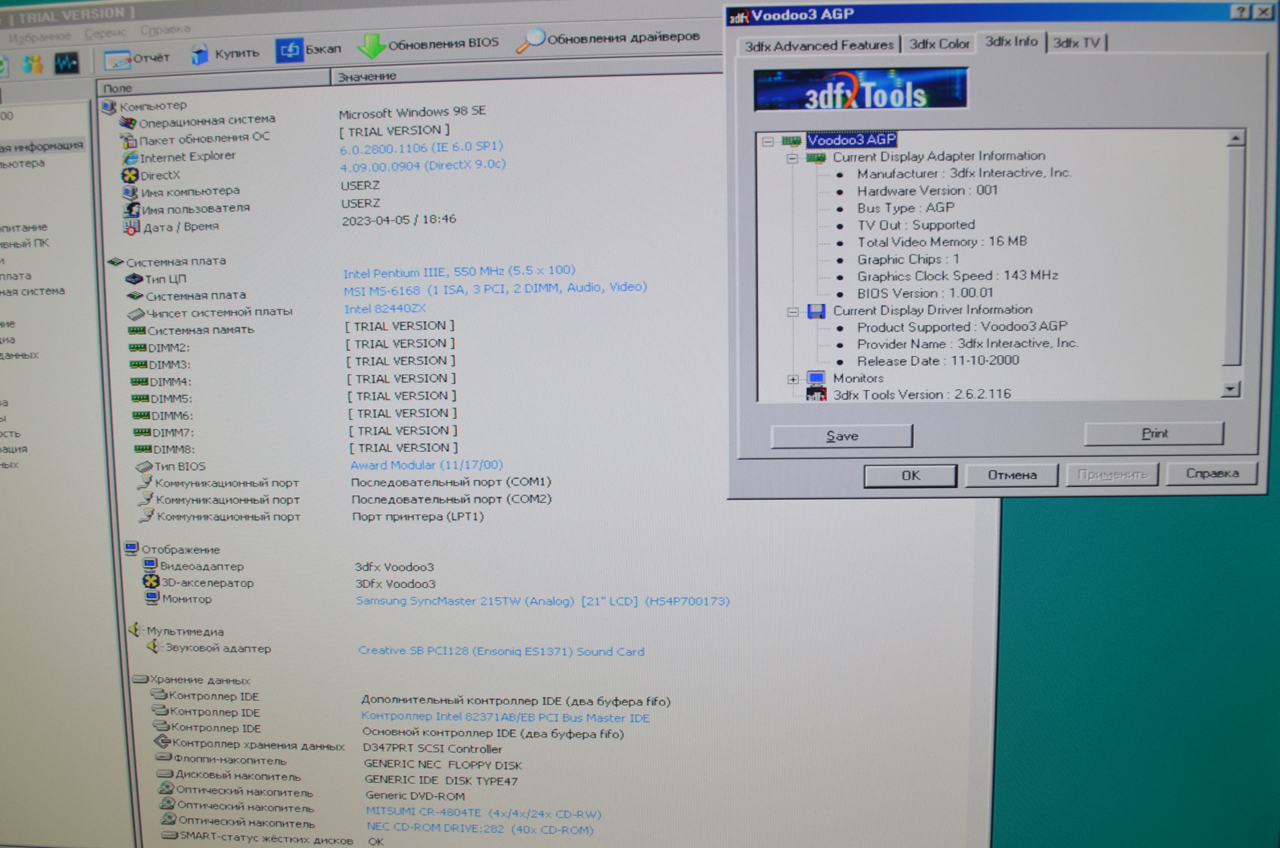Click the Отмена cancel button
Screen dimensions: 1280x848
click(x=1012, y=475)
